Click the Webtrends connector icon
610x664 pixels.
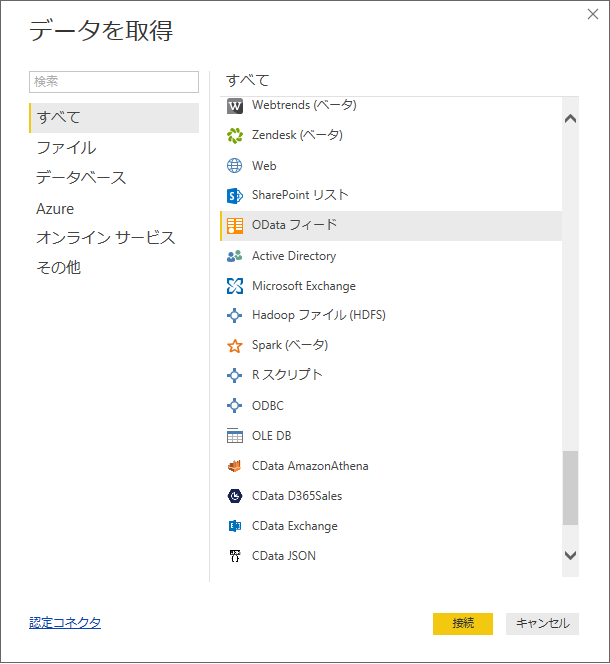235,106
